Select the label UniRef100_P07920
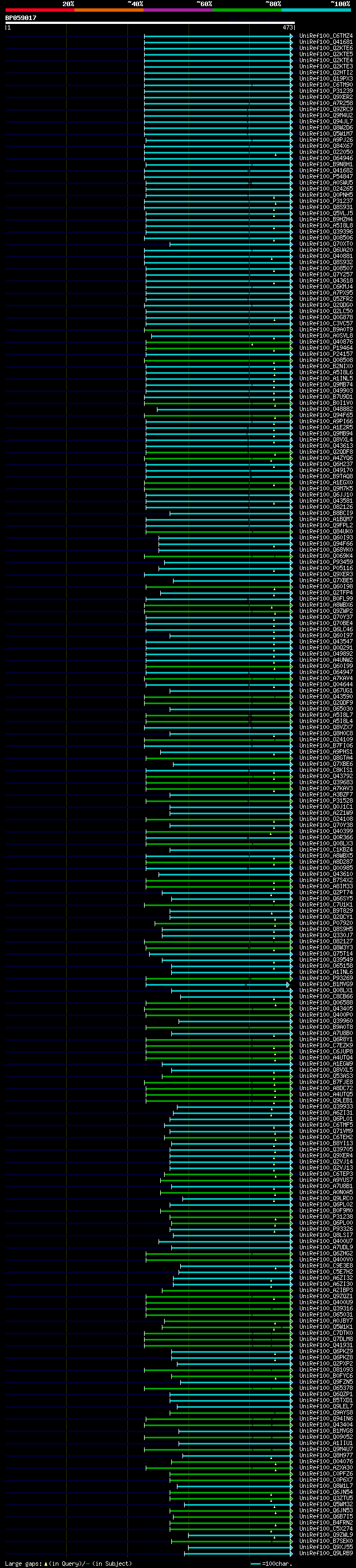 (x=326, y=923)
